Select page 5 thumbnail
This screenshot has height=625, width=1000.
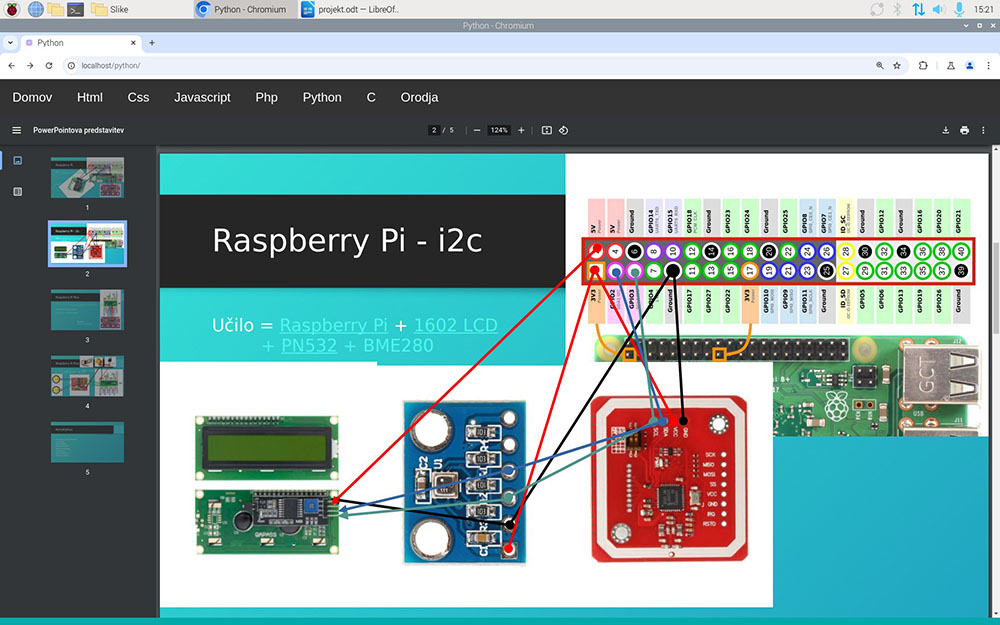(87, 442)
